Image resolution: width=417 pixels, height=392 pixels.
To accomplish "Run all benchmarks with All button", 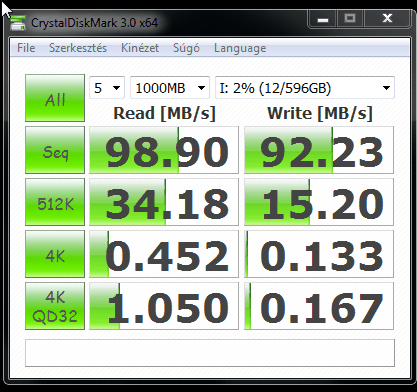I will point(55,98).
